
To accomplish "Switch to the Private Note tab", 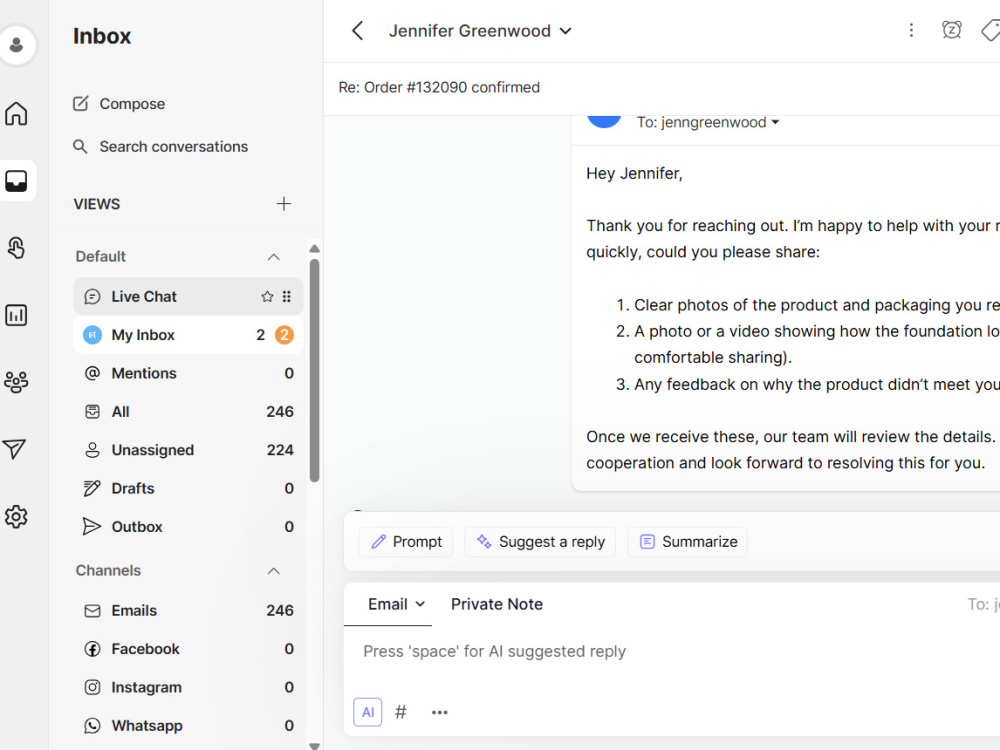I will tap(497, 604).
